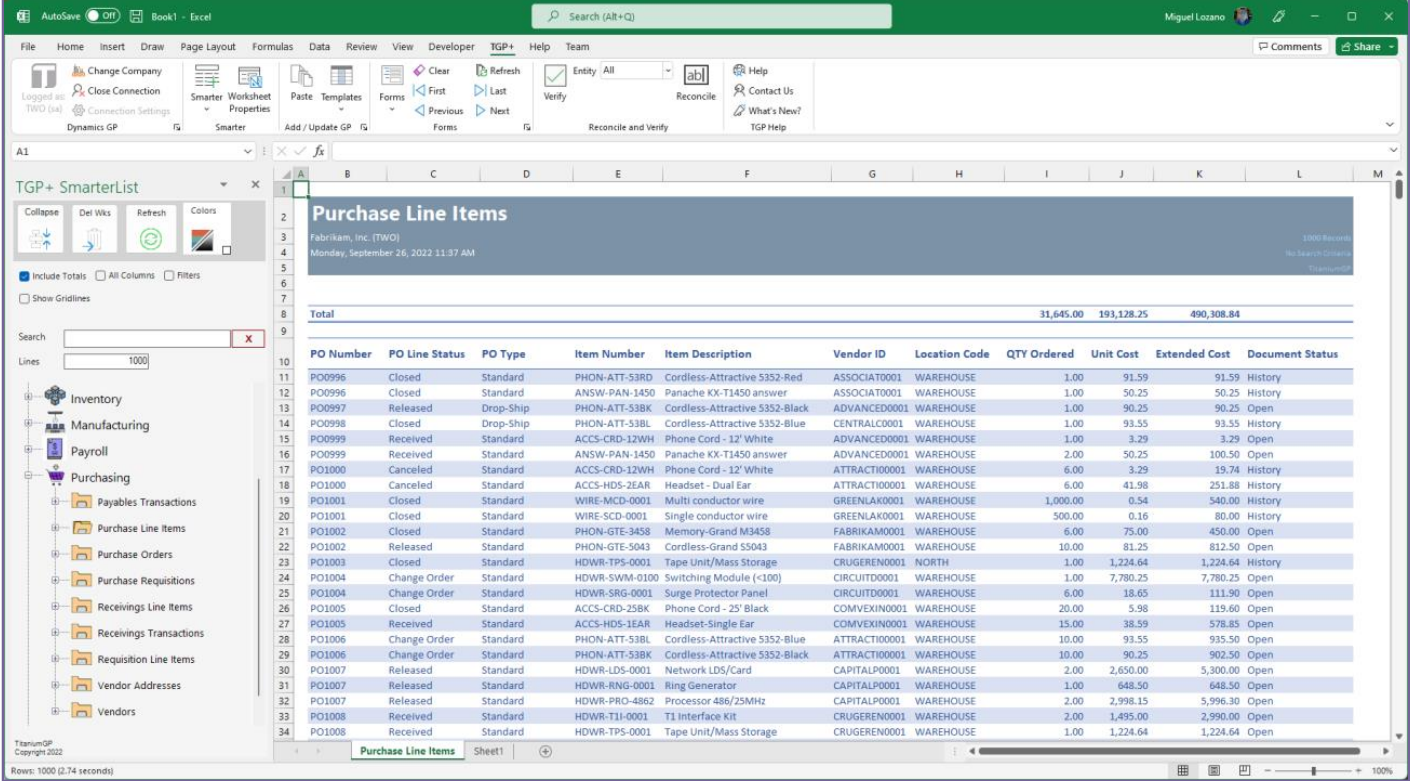Open the Name Box dropdown arrow
The width and height of the screenshot is (1410, 781).
point(248,151)
